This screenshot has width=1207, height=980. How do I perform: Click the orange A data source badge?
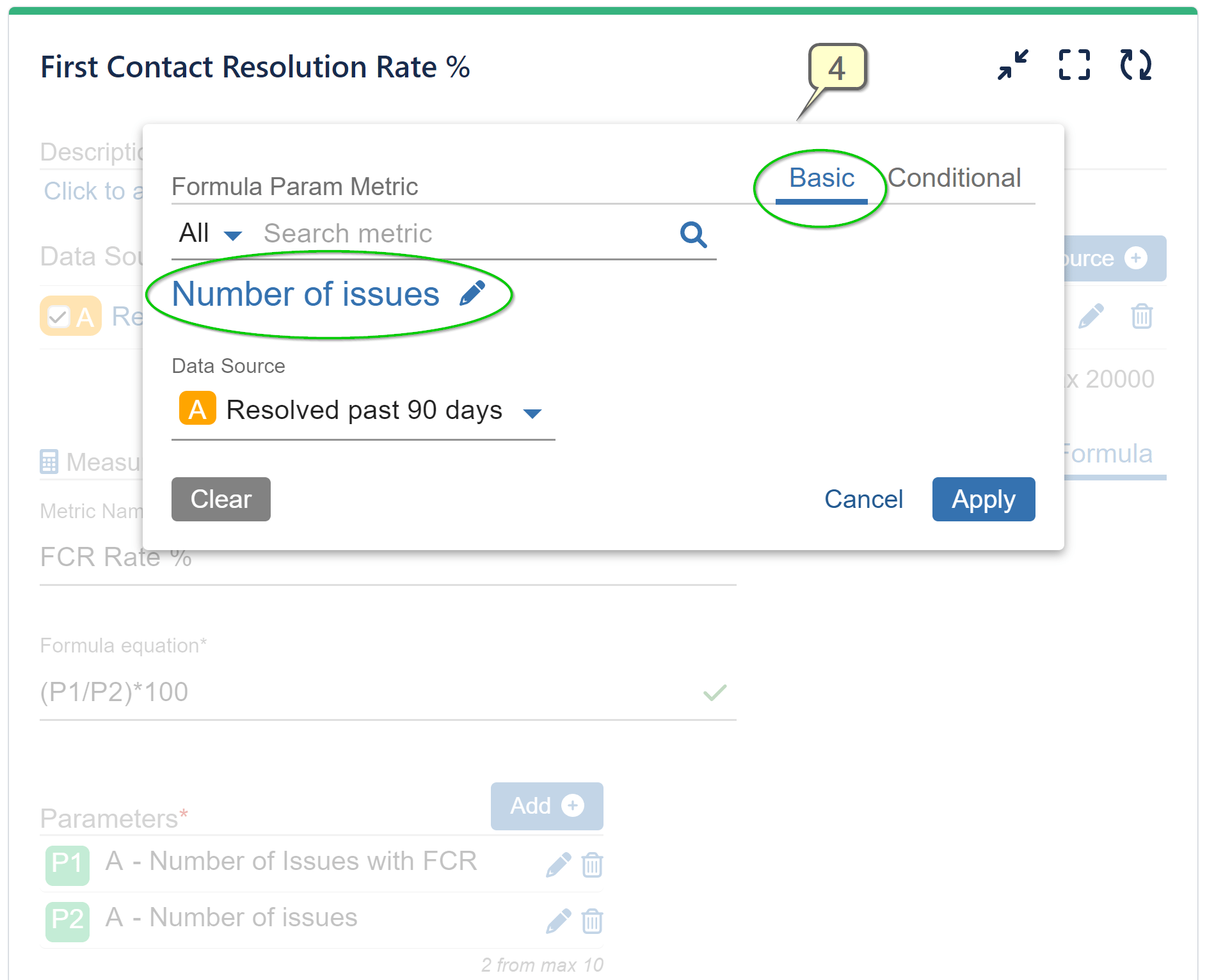(x=196, y=409)
